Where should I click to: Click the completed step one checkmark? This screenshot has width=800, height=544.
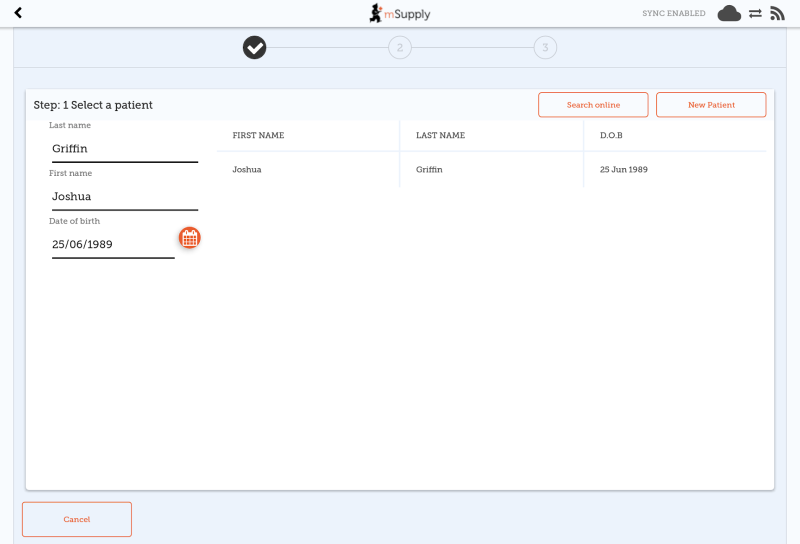click(x=255, y=47)
